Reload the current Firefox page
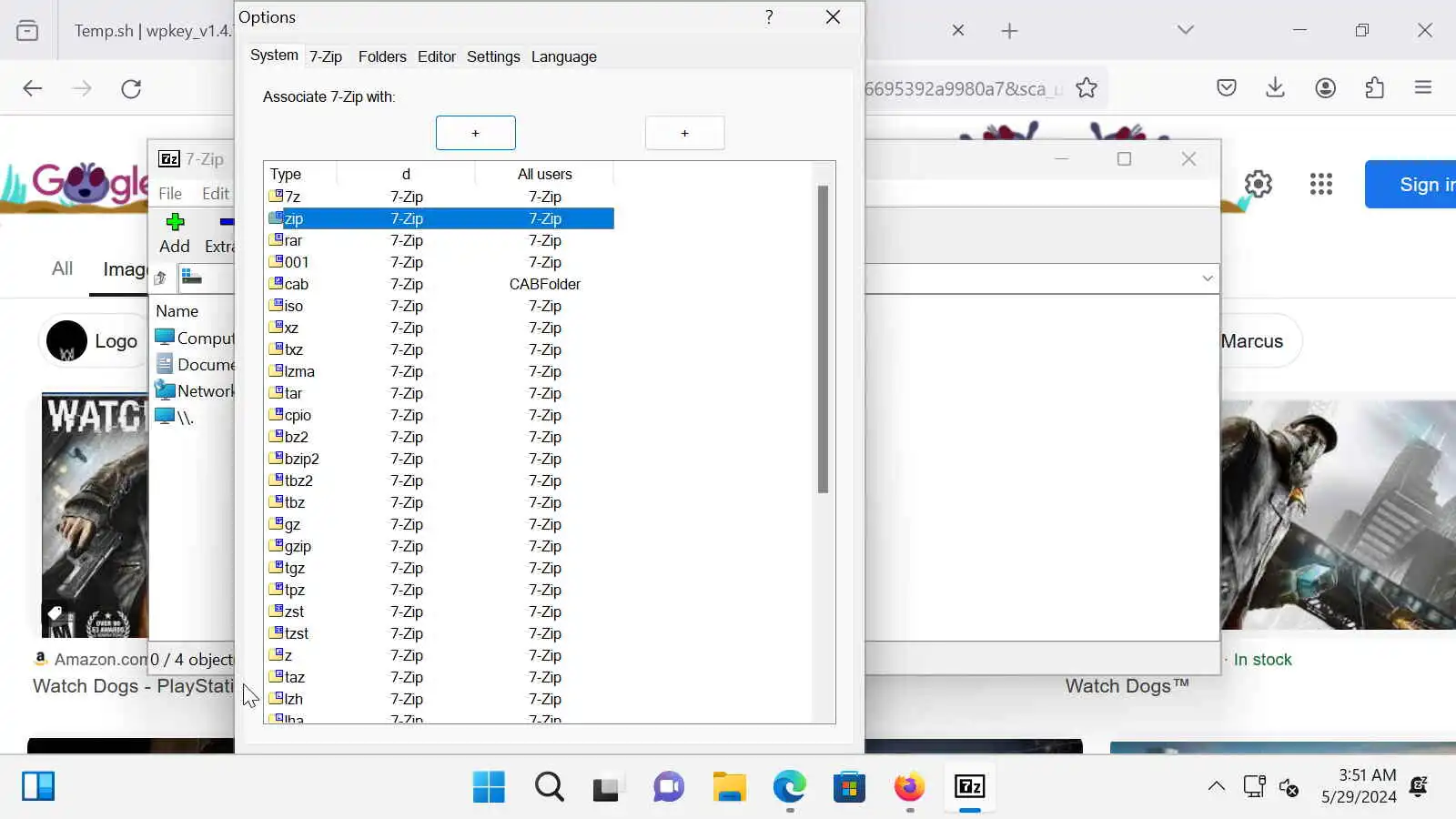The height and width of the screenshot is (819, 1456). (x=131, y=88)
